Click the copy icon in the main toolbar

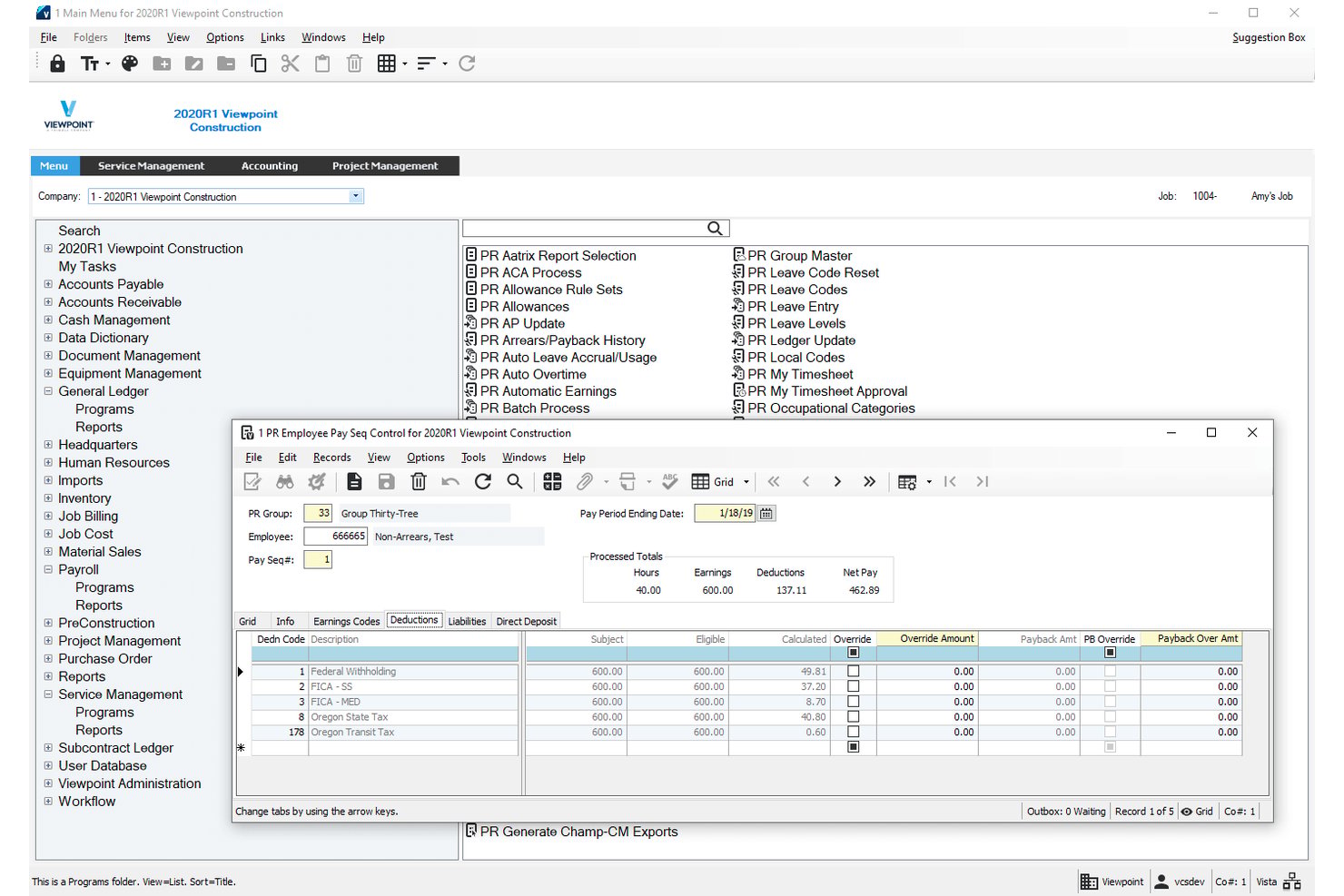tap(258, 64)
